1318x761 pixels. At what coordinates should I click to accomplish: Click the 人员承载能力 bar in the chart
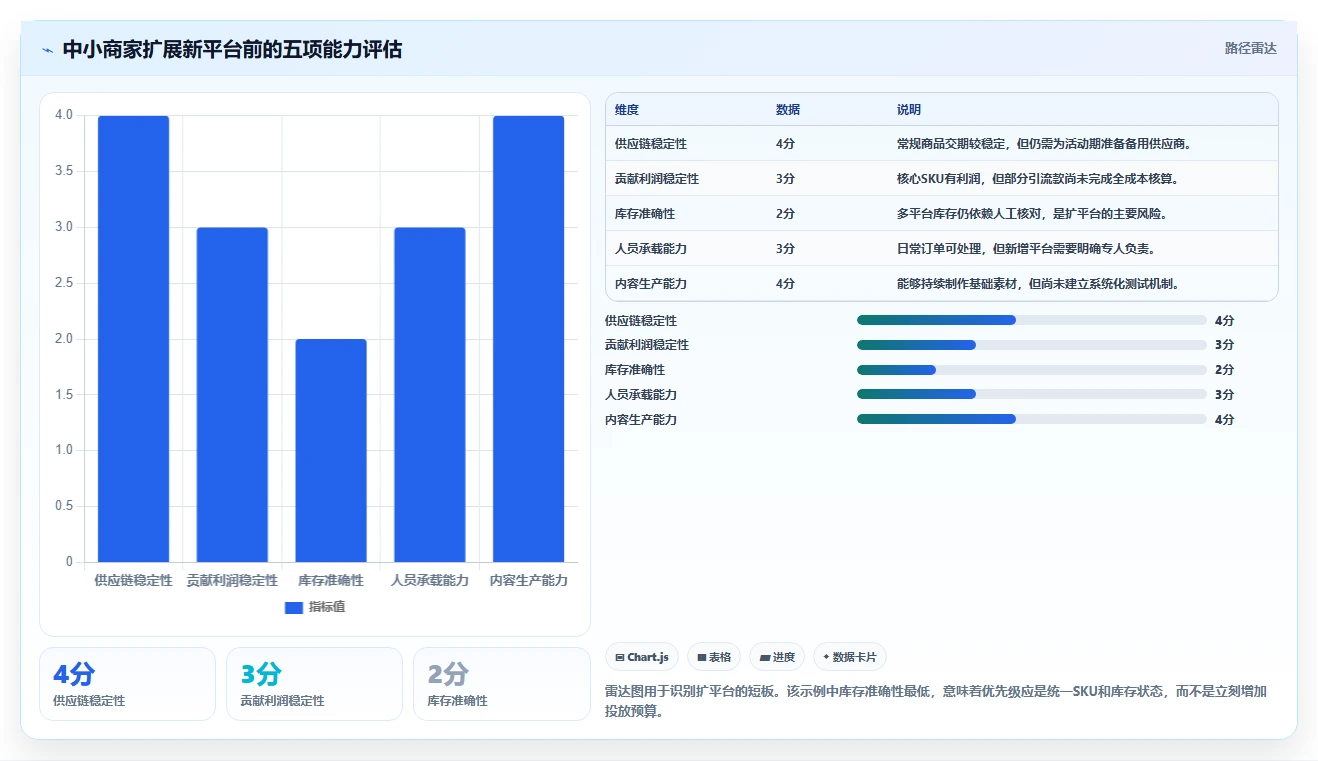[430, 395]
